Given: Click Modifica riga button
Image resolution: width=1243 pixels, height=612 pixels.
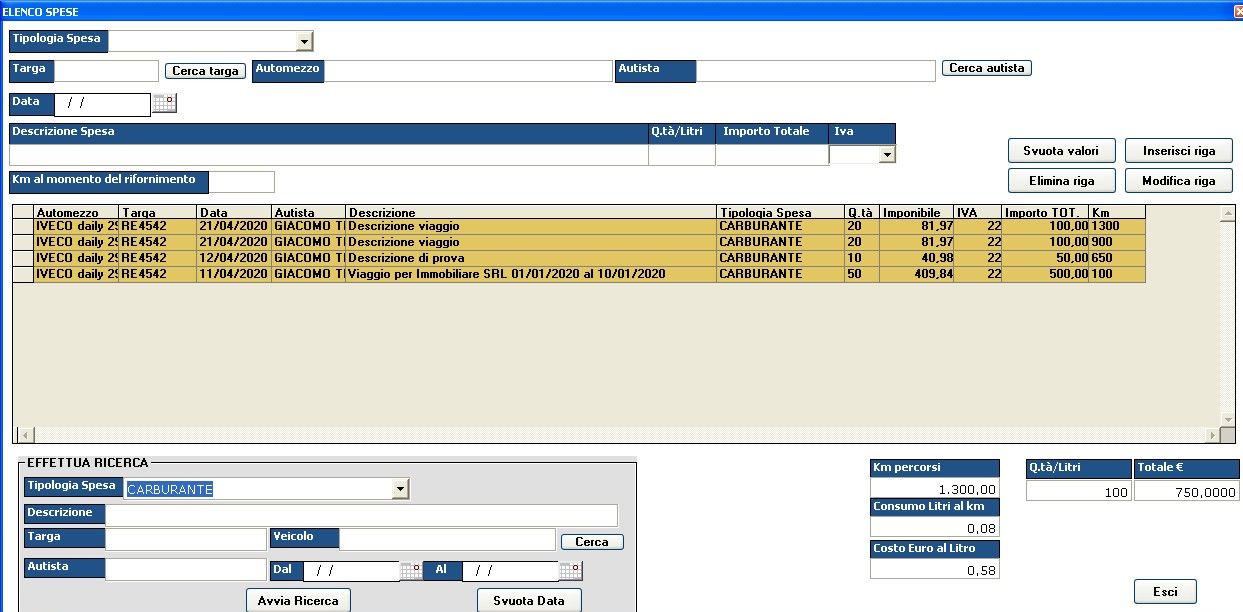Looking at the screenshot, I should 1179,181.
